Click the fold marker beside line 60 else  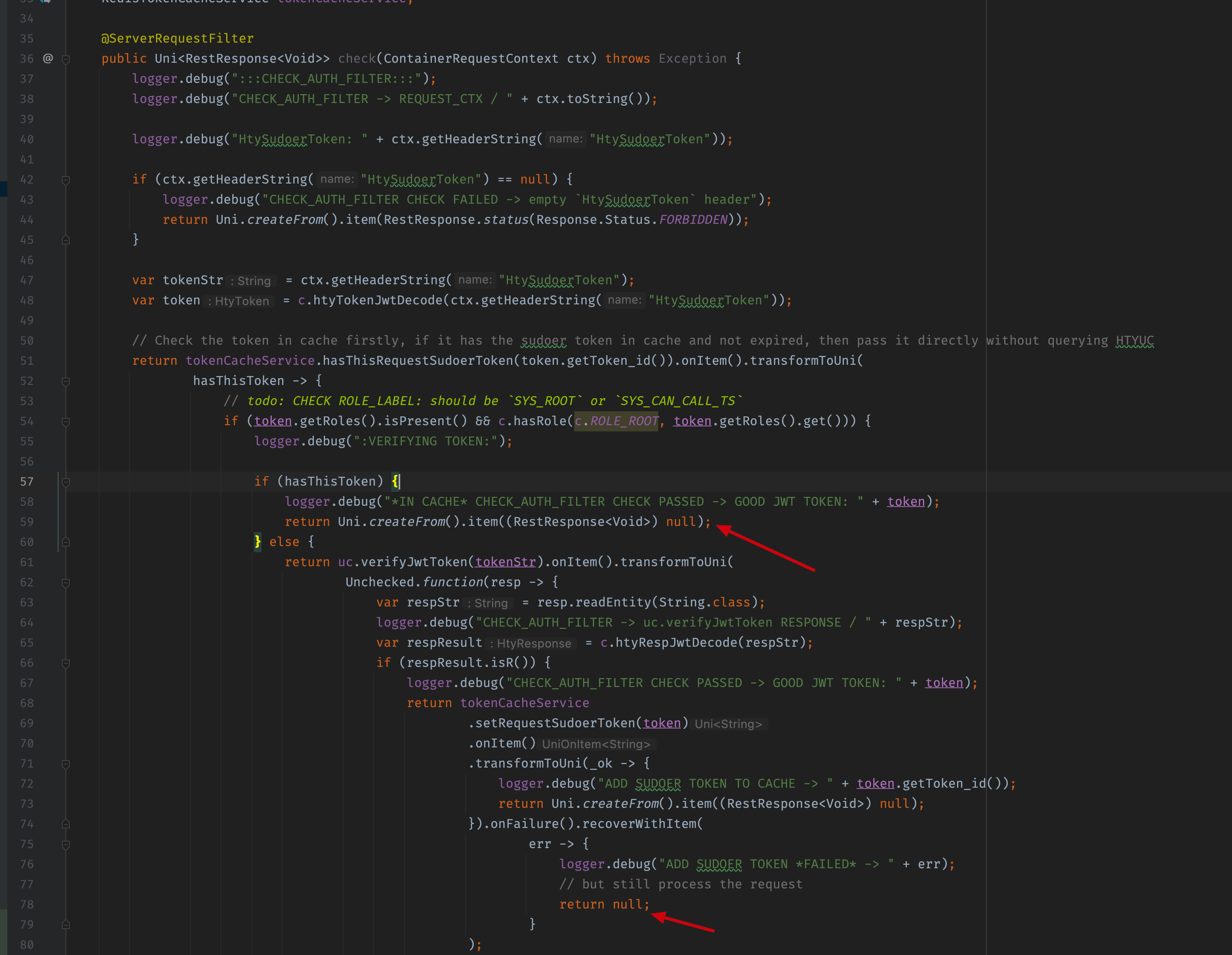[x=66, y=542]
